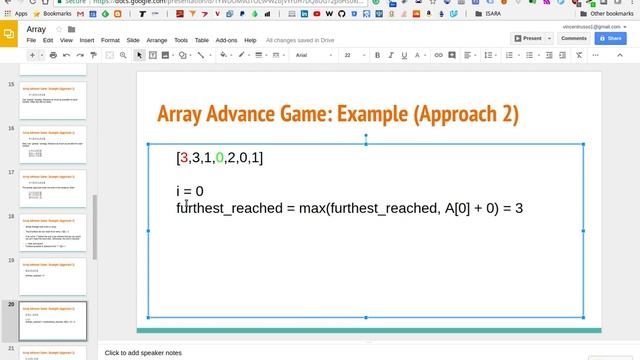The image size is (640, 360).
Task: Click the blue Share button
Action: (611, 38)
